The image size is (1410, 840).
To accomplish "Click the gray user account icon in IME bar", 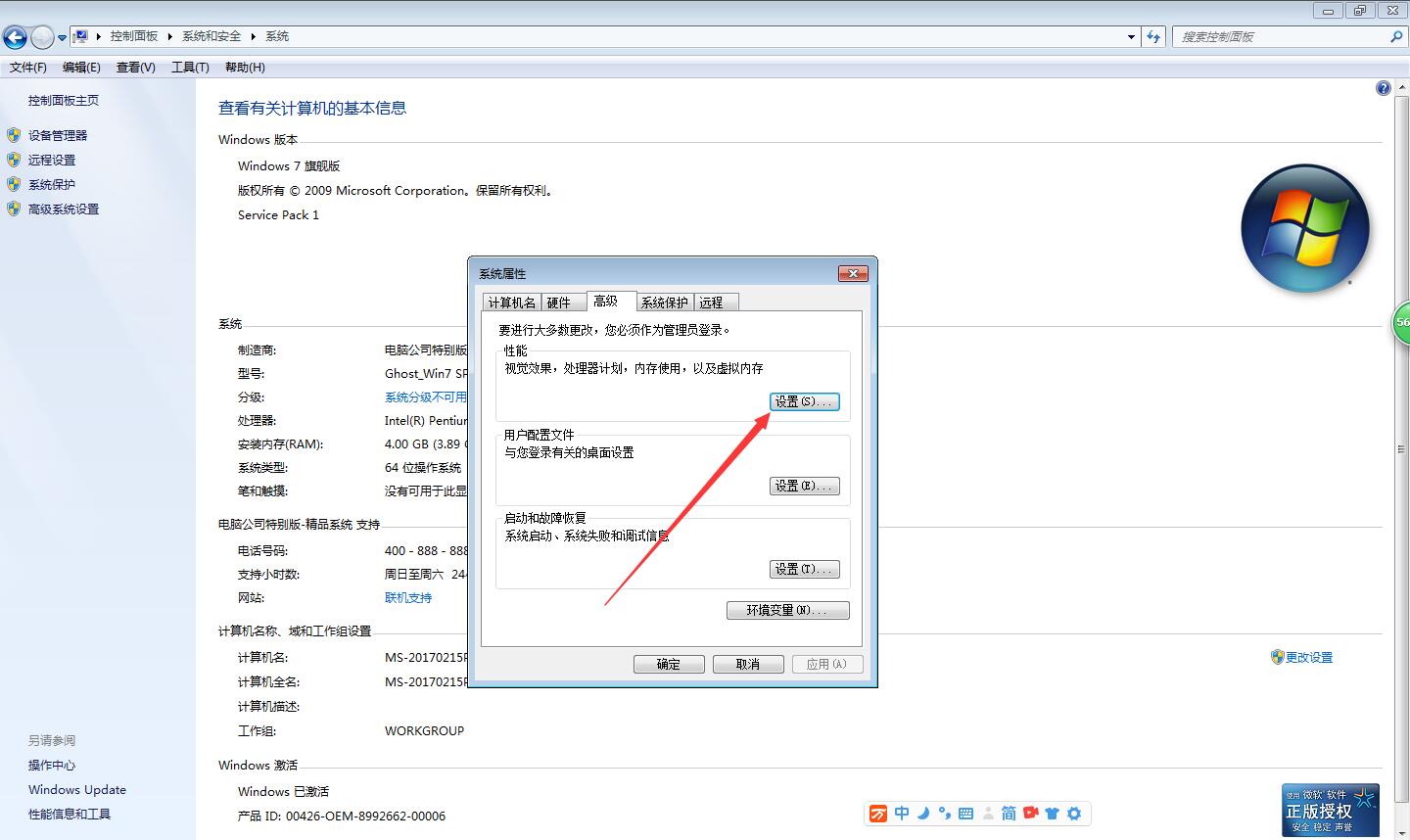I will click(x=987, y=814).
